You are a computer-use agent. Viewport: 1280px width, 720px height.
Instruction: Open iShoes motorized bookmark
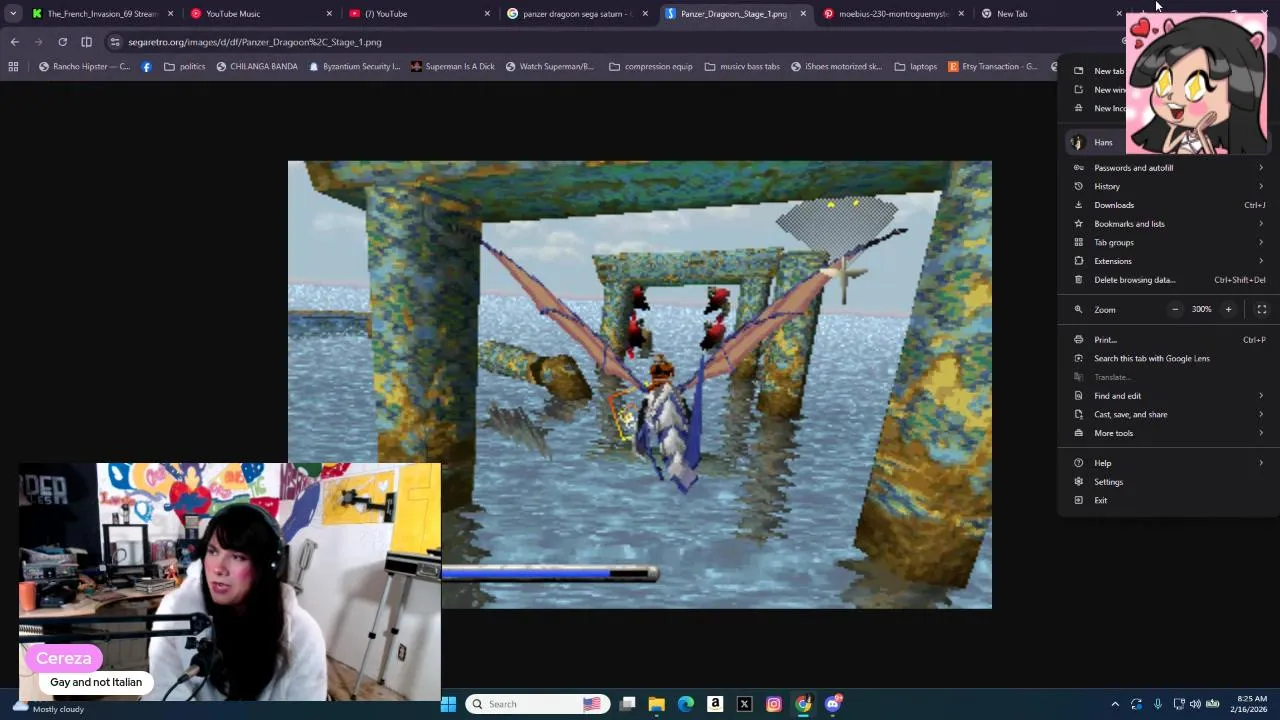tap(836, 67)
